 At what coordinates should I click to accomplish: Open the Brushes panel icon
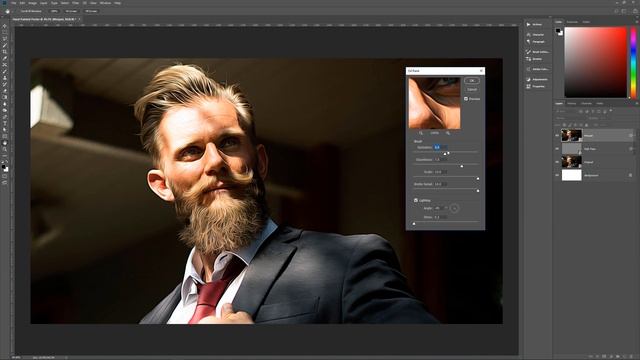(x=528, y=59)
